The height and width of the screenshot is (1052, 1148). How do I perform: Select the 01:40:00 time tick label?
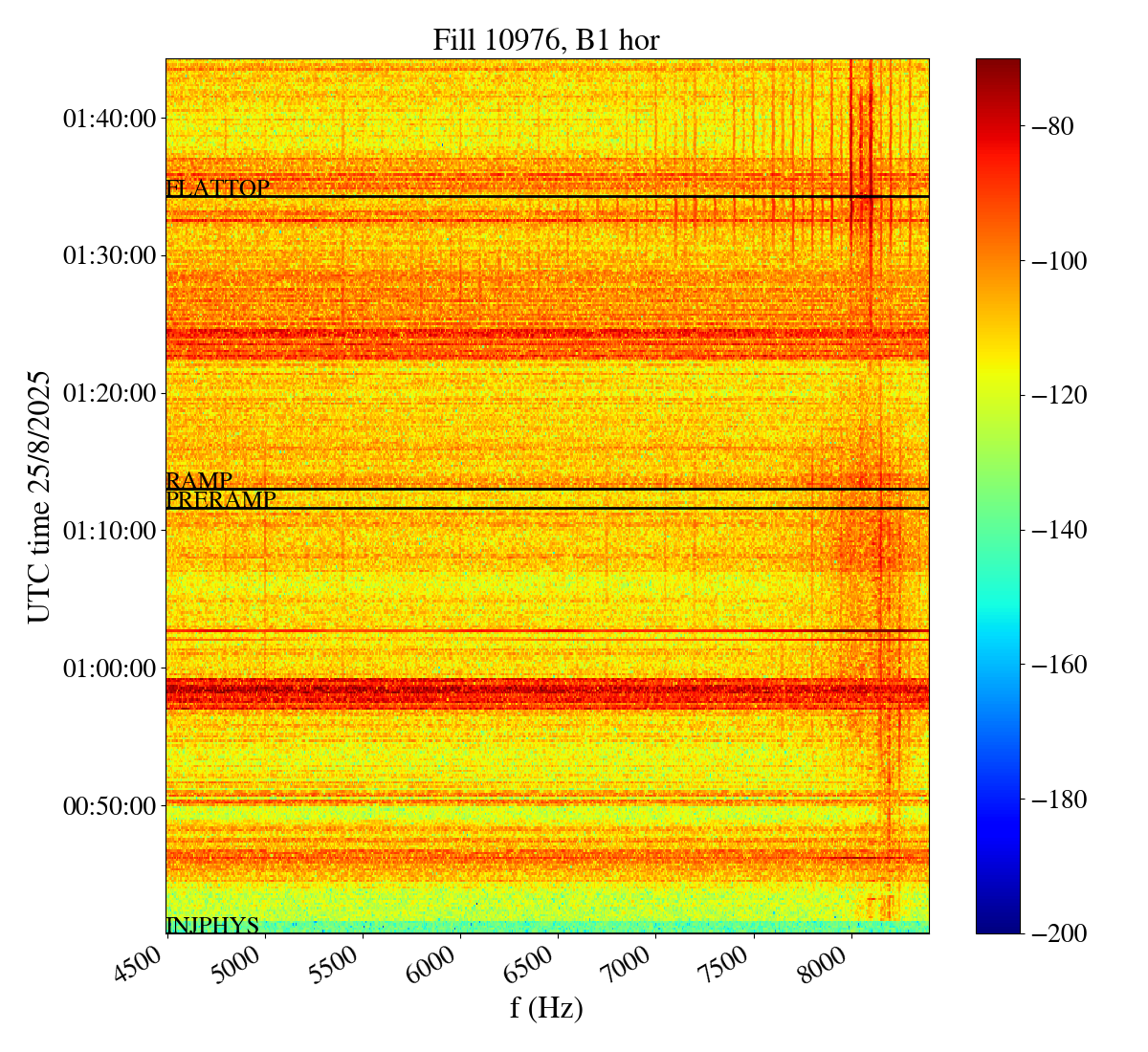(109, 119)
